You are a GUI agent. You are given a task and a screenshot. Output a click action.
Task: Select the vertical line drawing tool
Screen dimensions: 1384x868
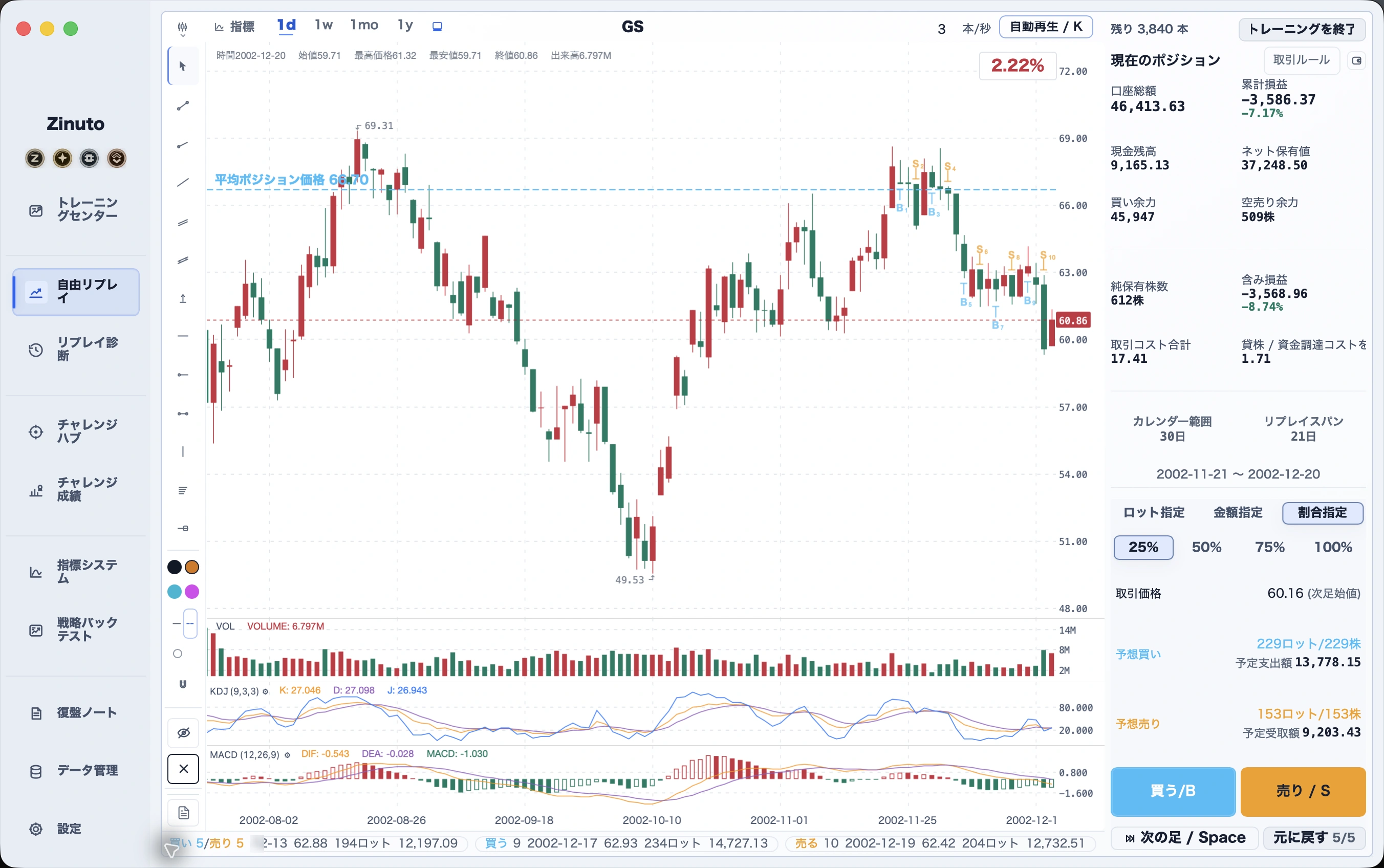pos(183,452)
